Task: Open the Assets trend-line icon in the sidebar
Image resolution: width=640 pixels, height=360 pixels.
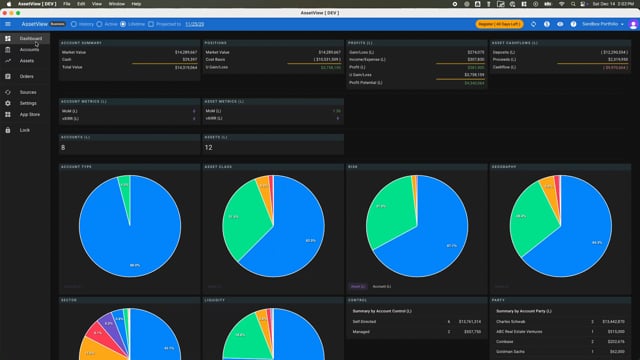Action: 8,61
